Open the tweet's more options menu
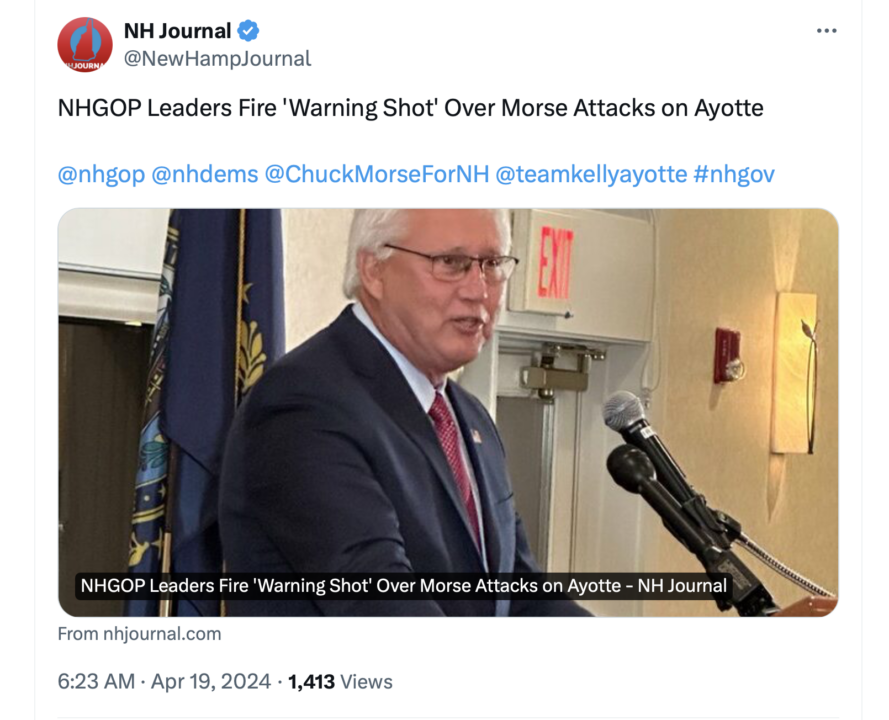Viewport: 889px width, 720px height. tap(826, 31)
